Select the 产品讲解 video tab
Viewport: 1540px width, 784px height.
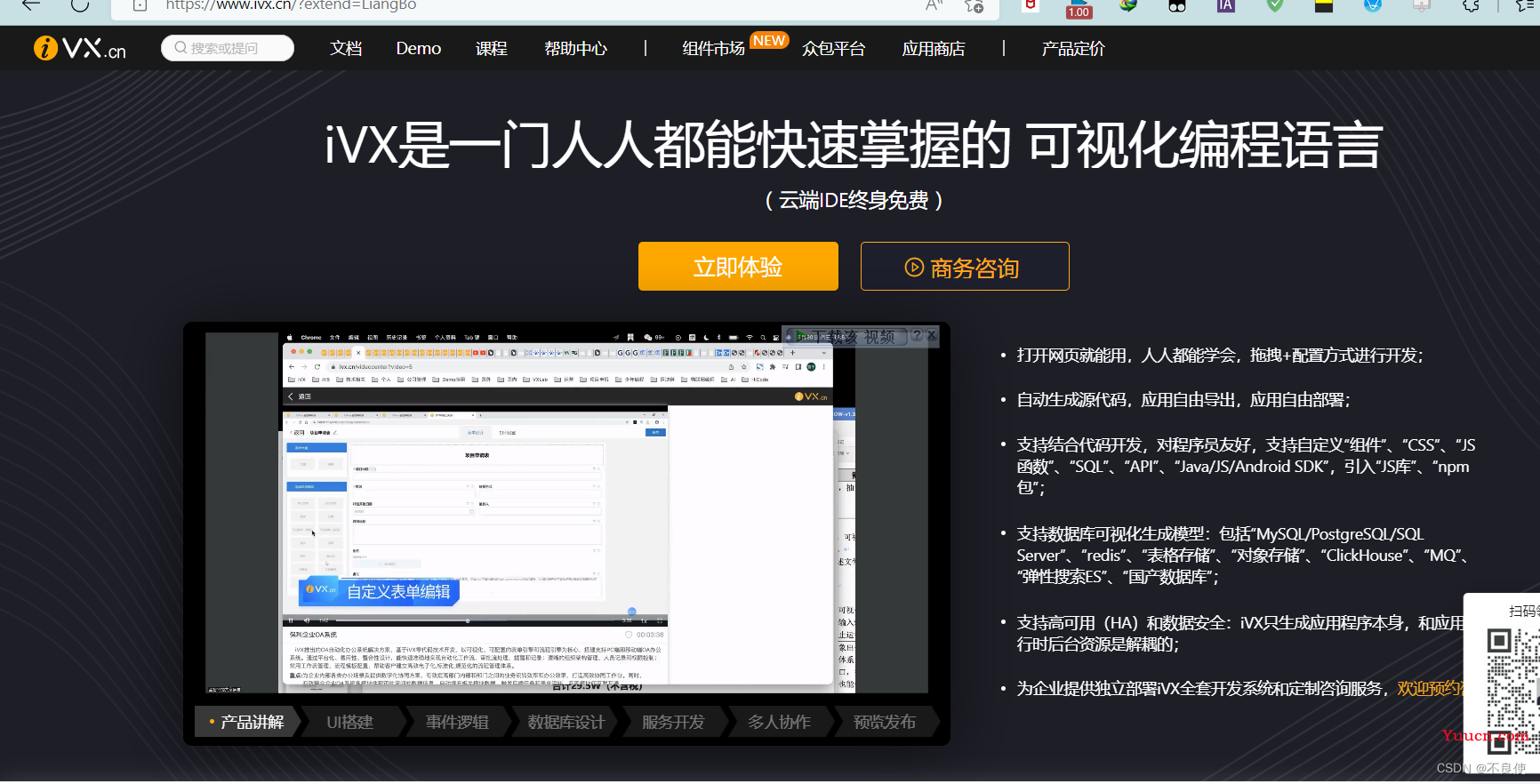[248, 722]
